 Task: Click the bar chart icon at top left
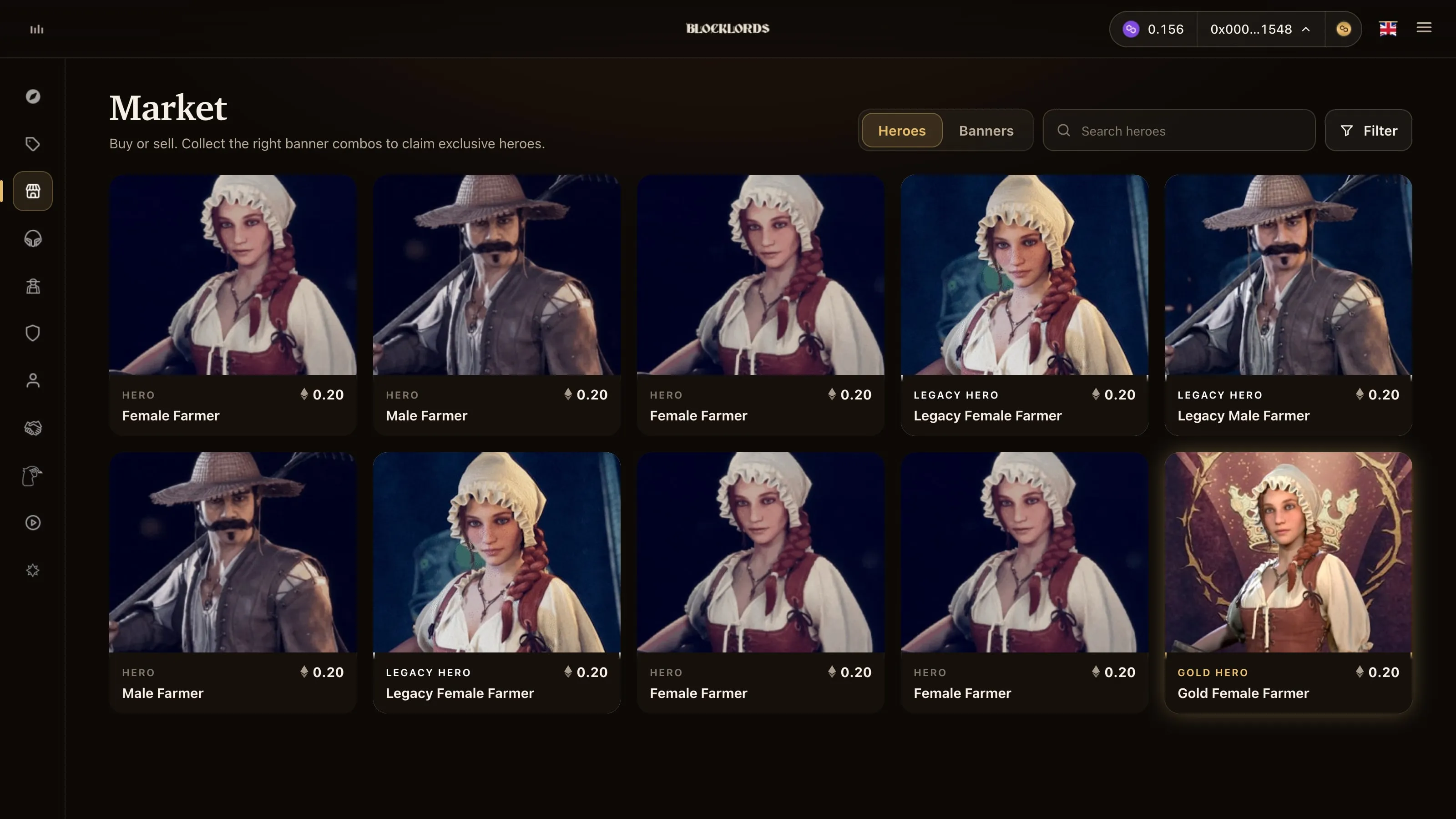point(37,29)
